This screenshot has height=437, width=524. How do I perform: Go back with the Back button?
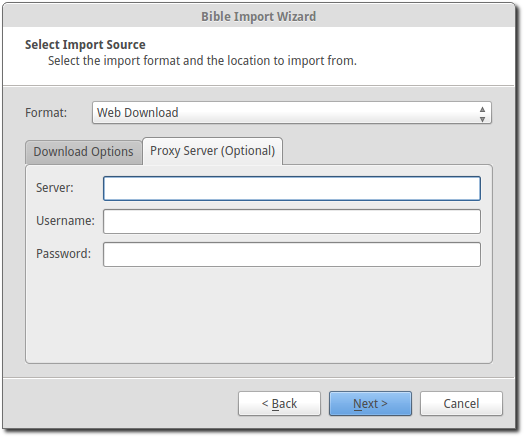279,404
